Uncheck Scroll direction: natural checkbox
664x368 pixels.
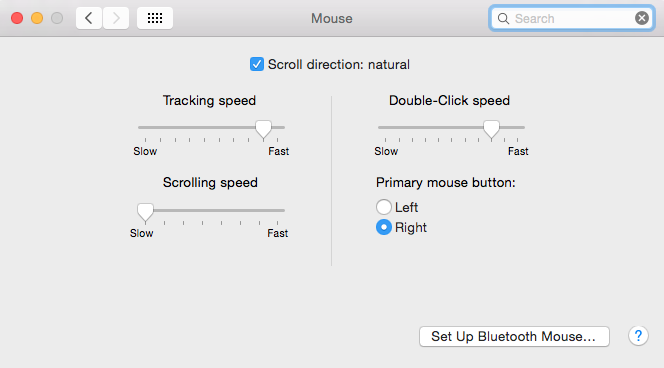[x=257, y=64]
